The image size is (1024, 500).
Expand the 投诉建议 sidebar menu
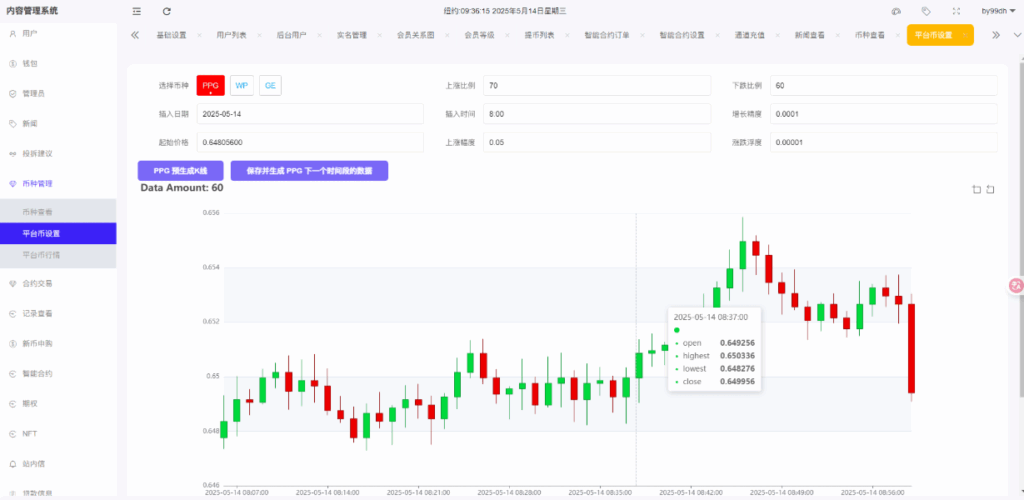point(58,153)
